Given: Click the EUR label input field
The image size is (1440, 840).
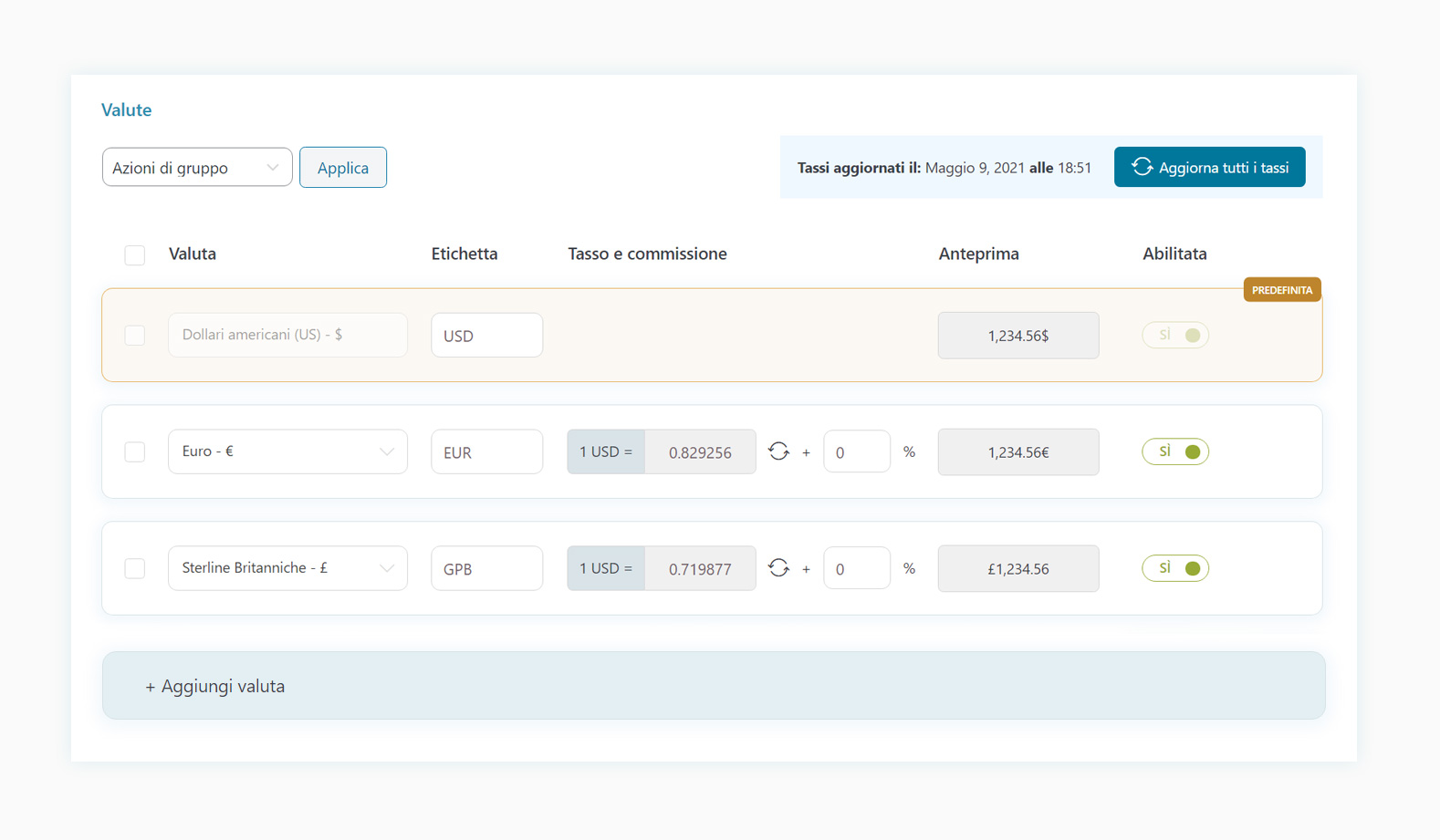Looking at the screenshot, I should point(487,451).
